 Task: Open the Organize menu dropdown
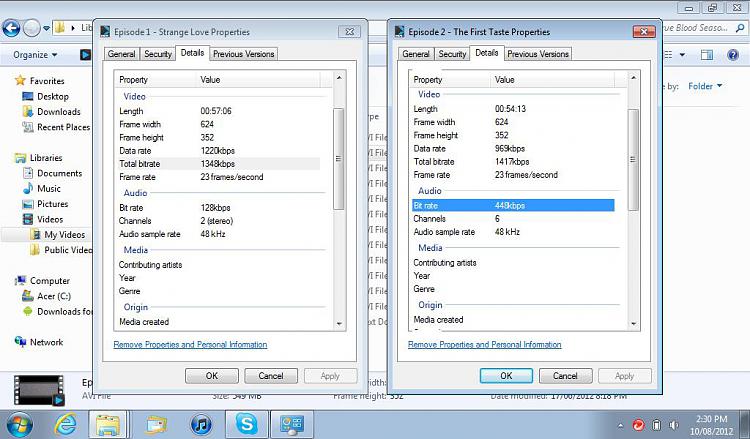35,55
